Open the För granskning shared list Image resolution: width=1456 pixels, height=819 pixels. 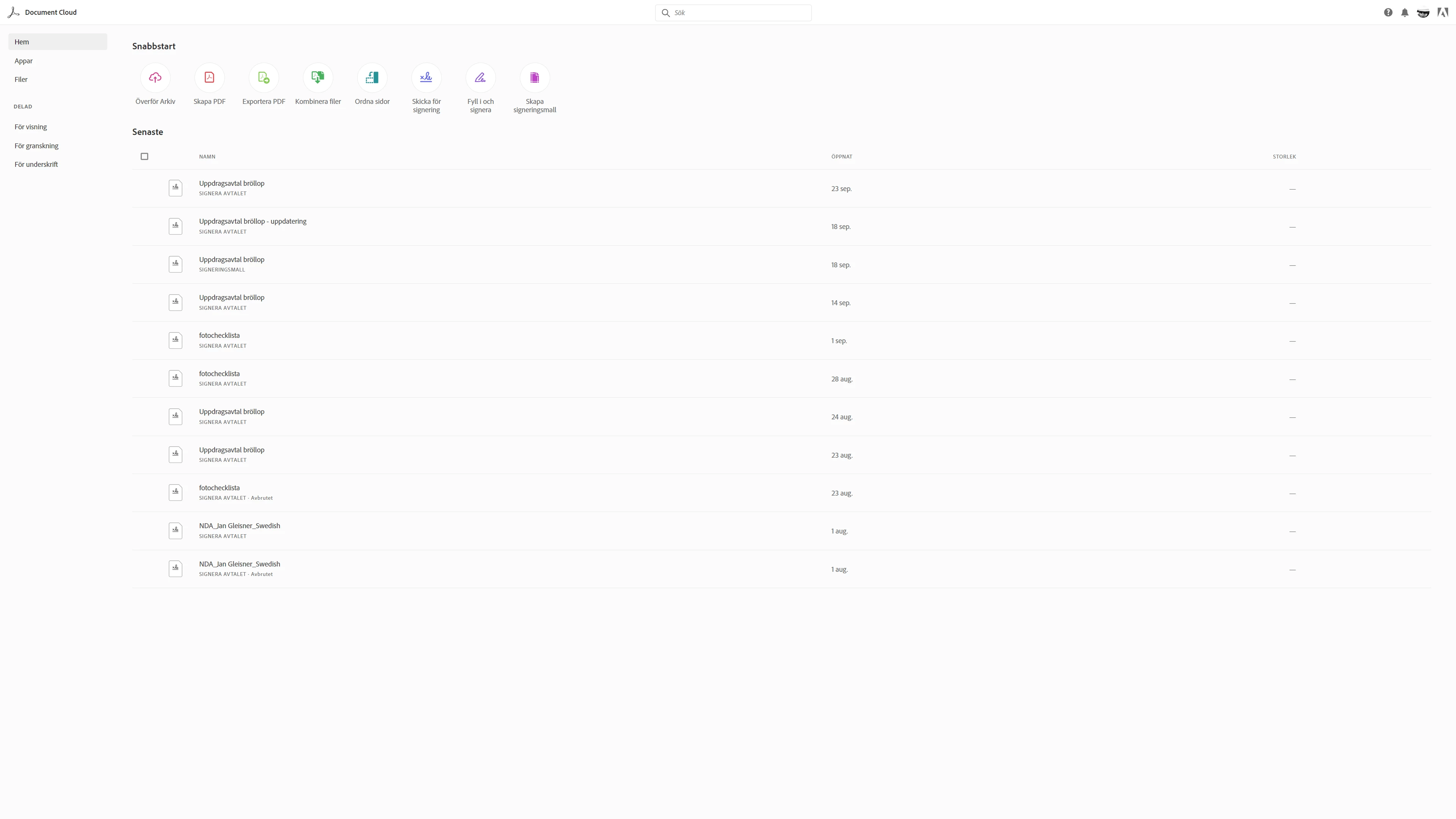(37, 146)
